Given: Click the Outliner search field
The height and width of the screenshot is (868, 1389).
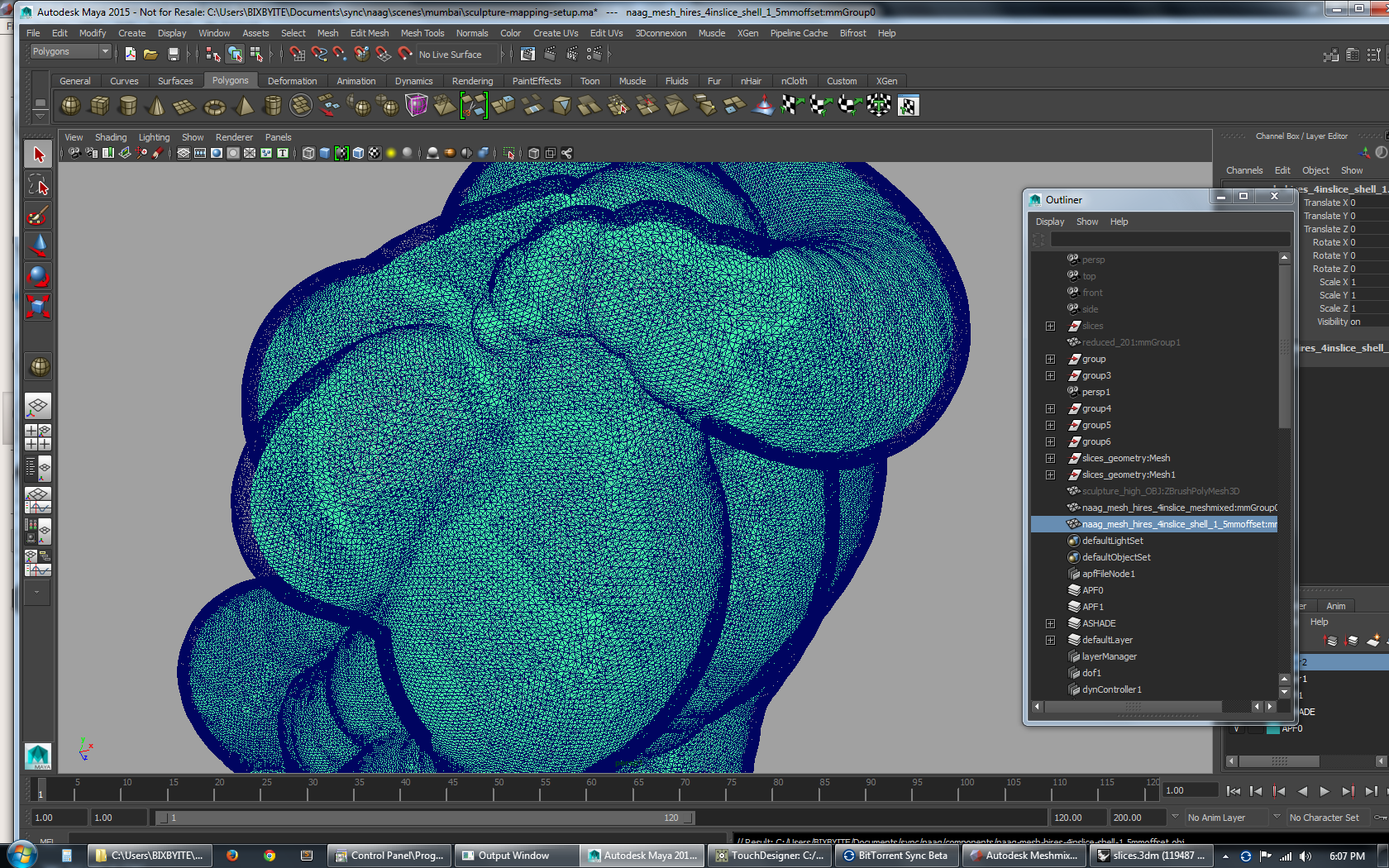Looking at the screenshot, I should point(1169,240).
